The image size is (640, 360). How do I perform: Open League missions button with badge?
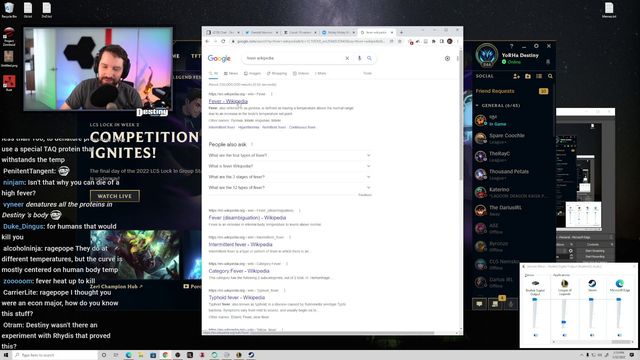(x=495, y=304)
